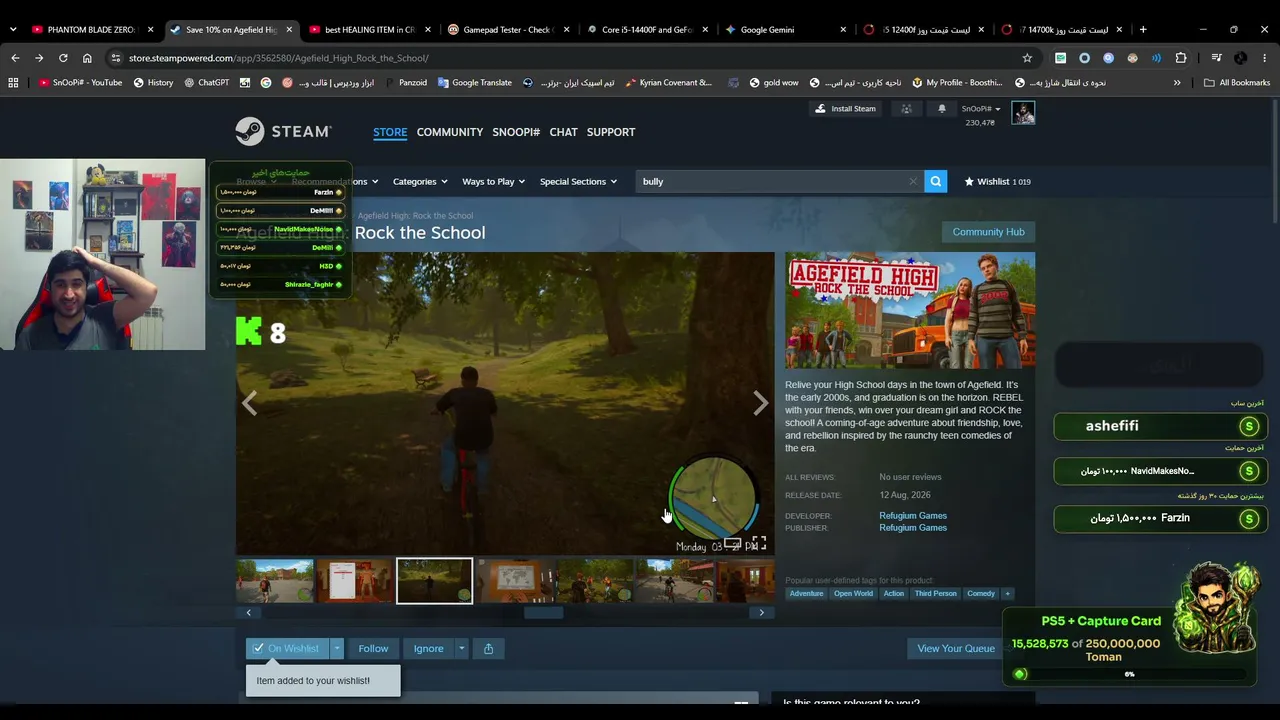1280x720 pixels.
Task: Open Chrome extensions puzzle icon
Action: pyautogui.click(x=1181, y=58)
